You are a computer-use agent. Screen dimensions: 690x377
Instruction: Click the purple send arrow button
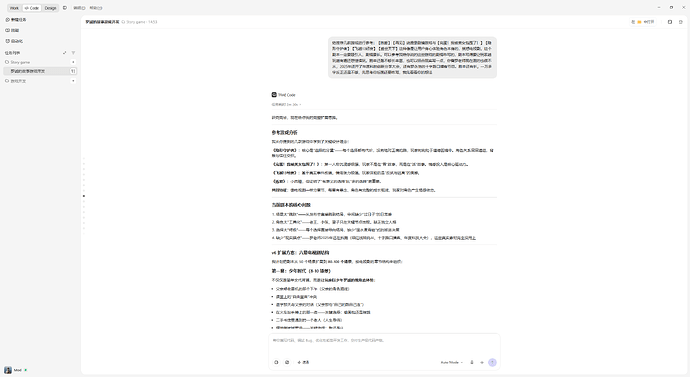(x=492, y=362)
